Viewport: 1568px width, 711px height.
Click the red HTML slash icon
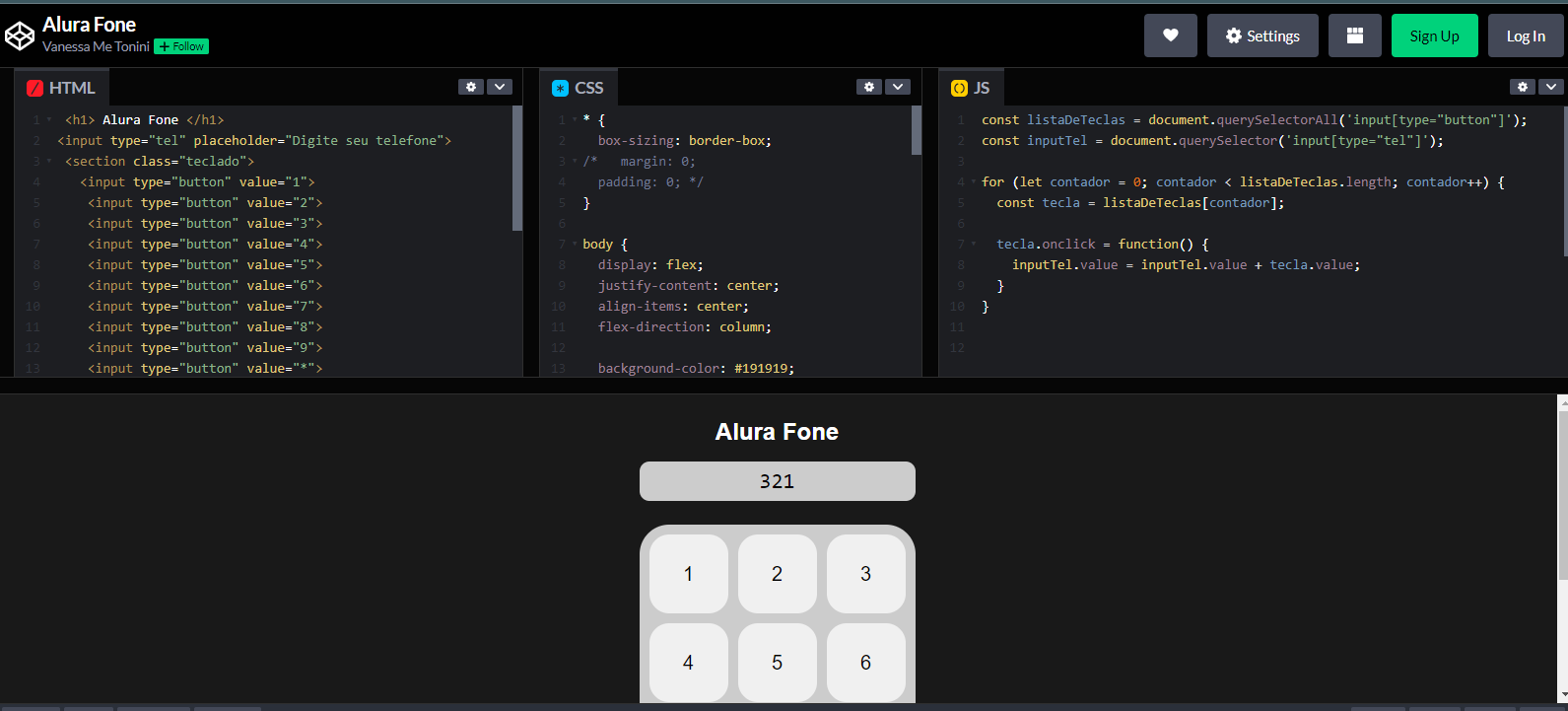[x=34, y=88]
